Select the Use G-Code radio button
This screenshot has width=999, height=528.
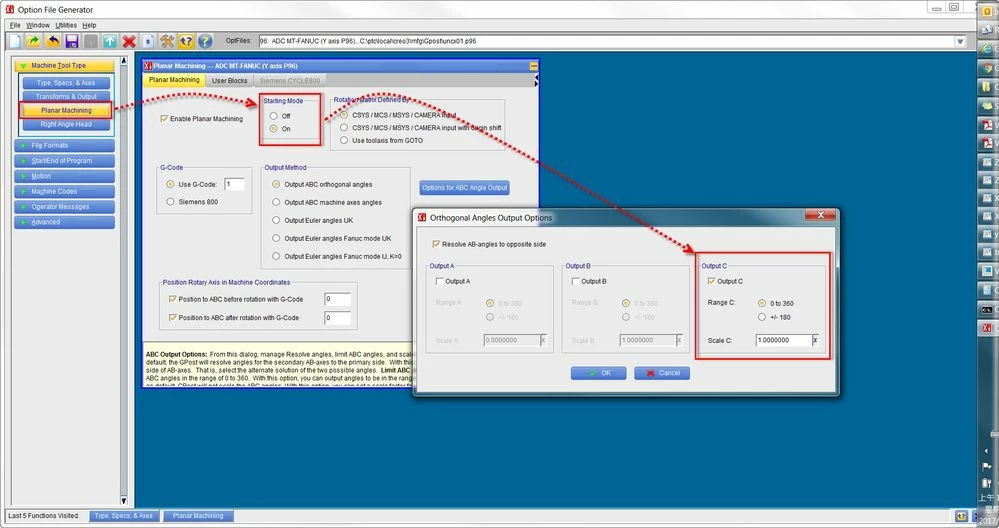click(170, 184)
